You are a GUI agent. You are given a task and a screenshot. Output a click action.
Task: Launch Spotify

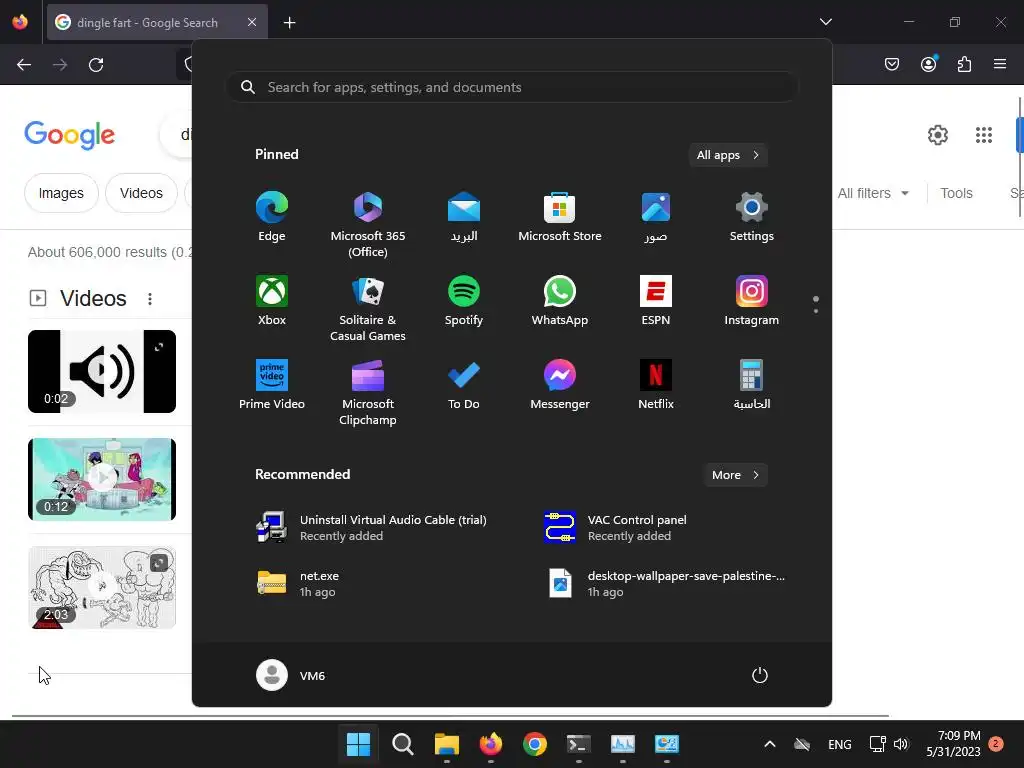464,301
